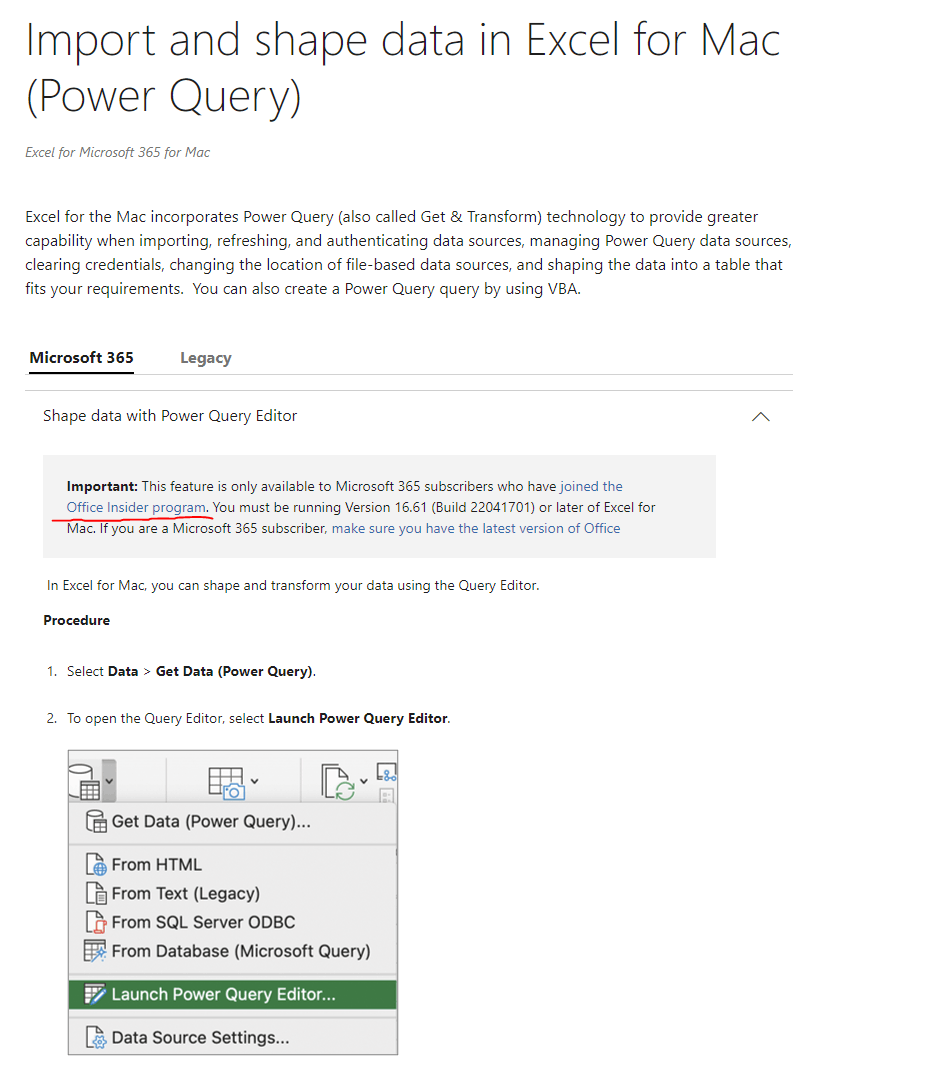Viewport: 950px width, 1069px height.
Task: Select Launch Power Query Editor... highlighted item
Action: coord(233,995)
